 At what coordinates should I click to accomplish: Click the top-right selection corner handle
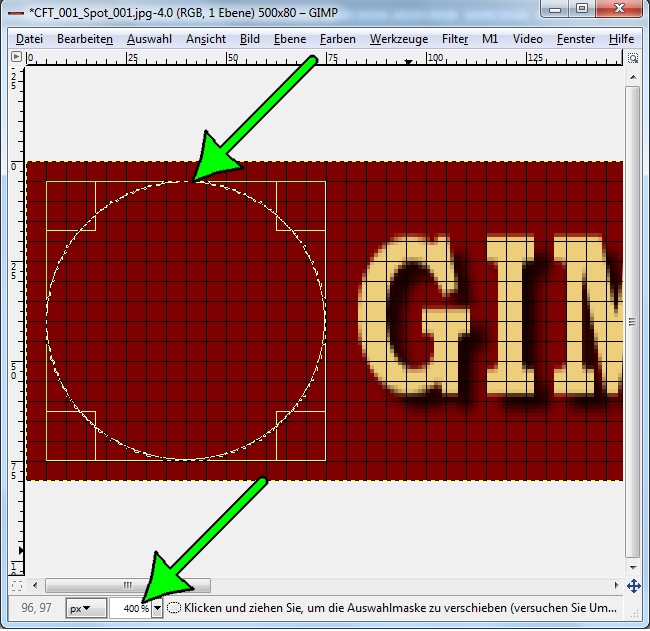point(301,206)
